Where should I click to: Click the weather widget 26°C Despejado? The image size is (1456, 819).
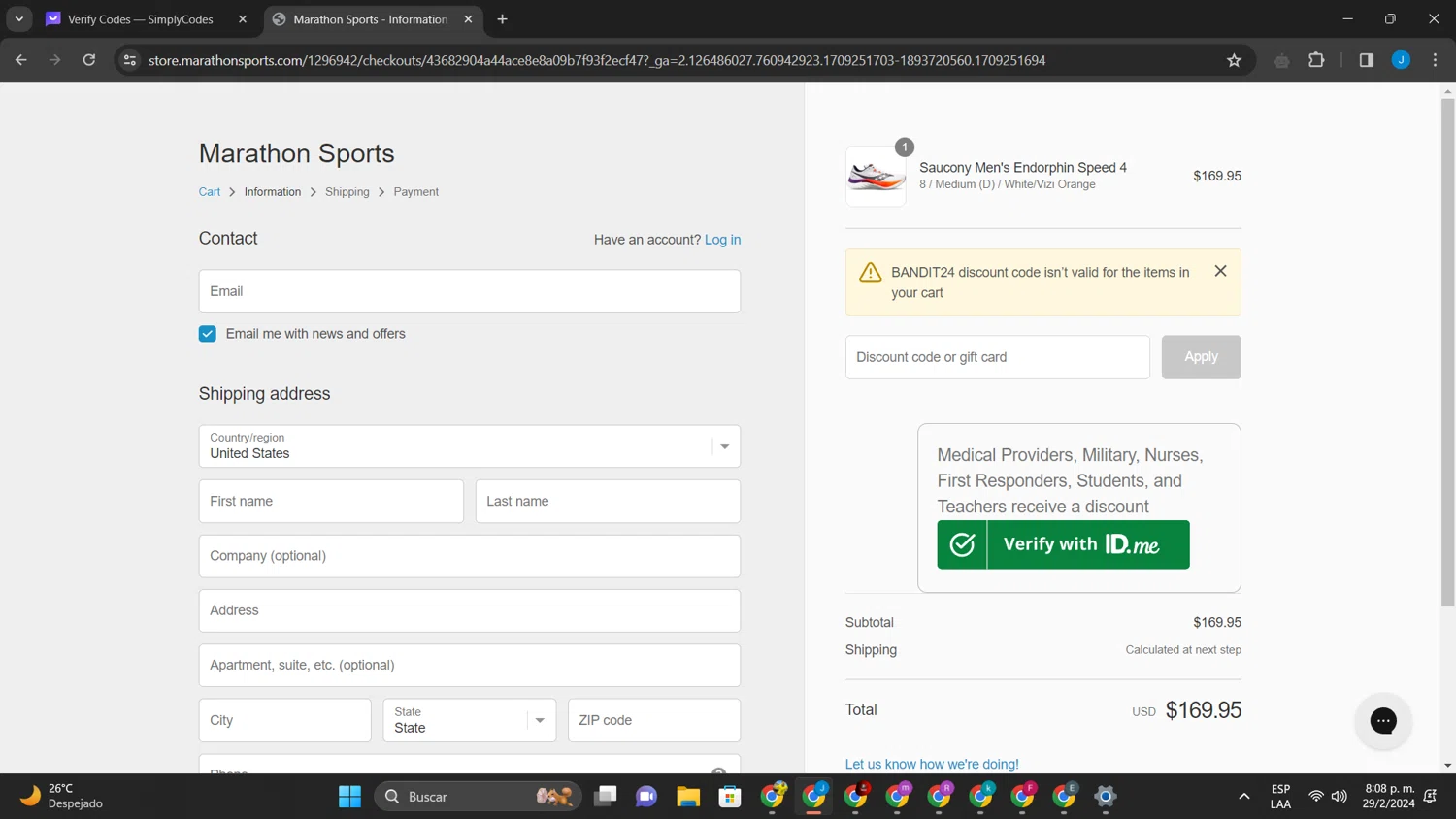[x=62, y=796]
